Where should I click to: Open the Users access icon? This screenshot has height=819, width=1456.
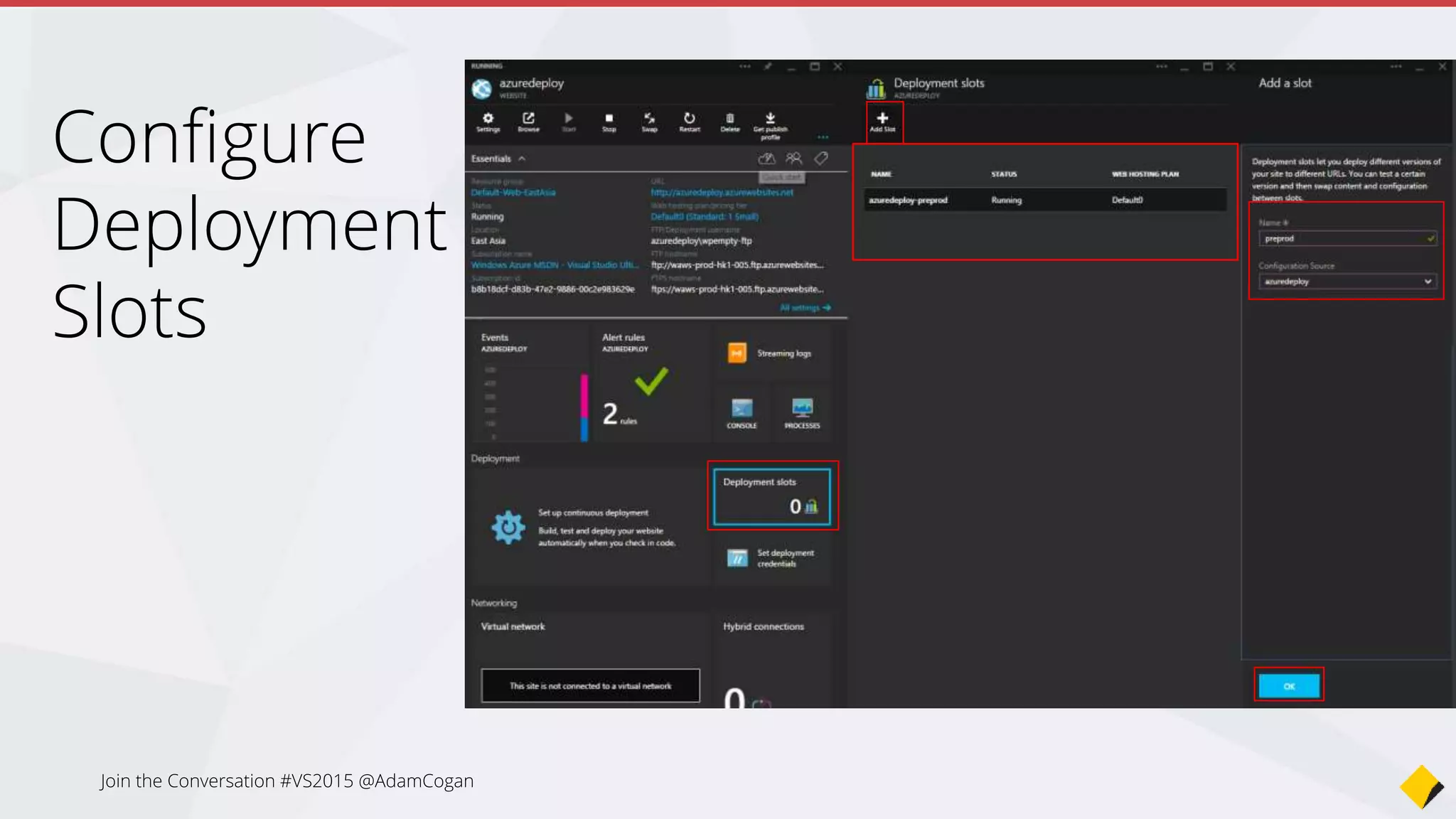tap(793, 158)
